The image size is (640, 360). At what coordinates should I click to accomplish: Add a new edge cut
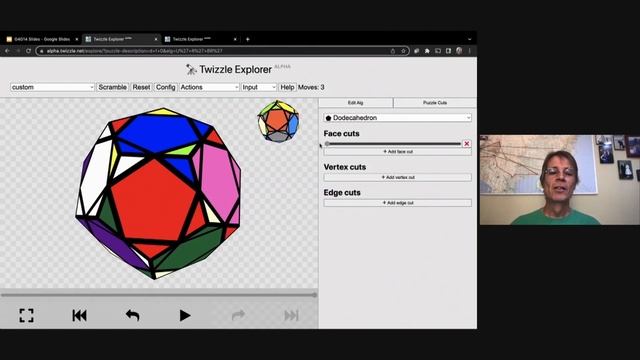[398, 203]
